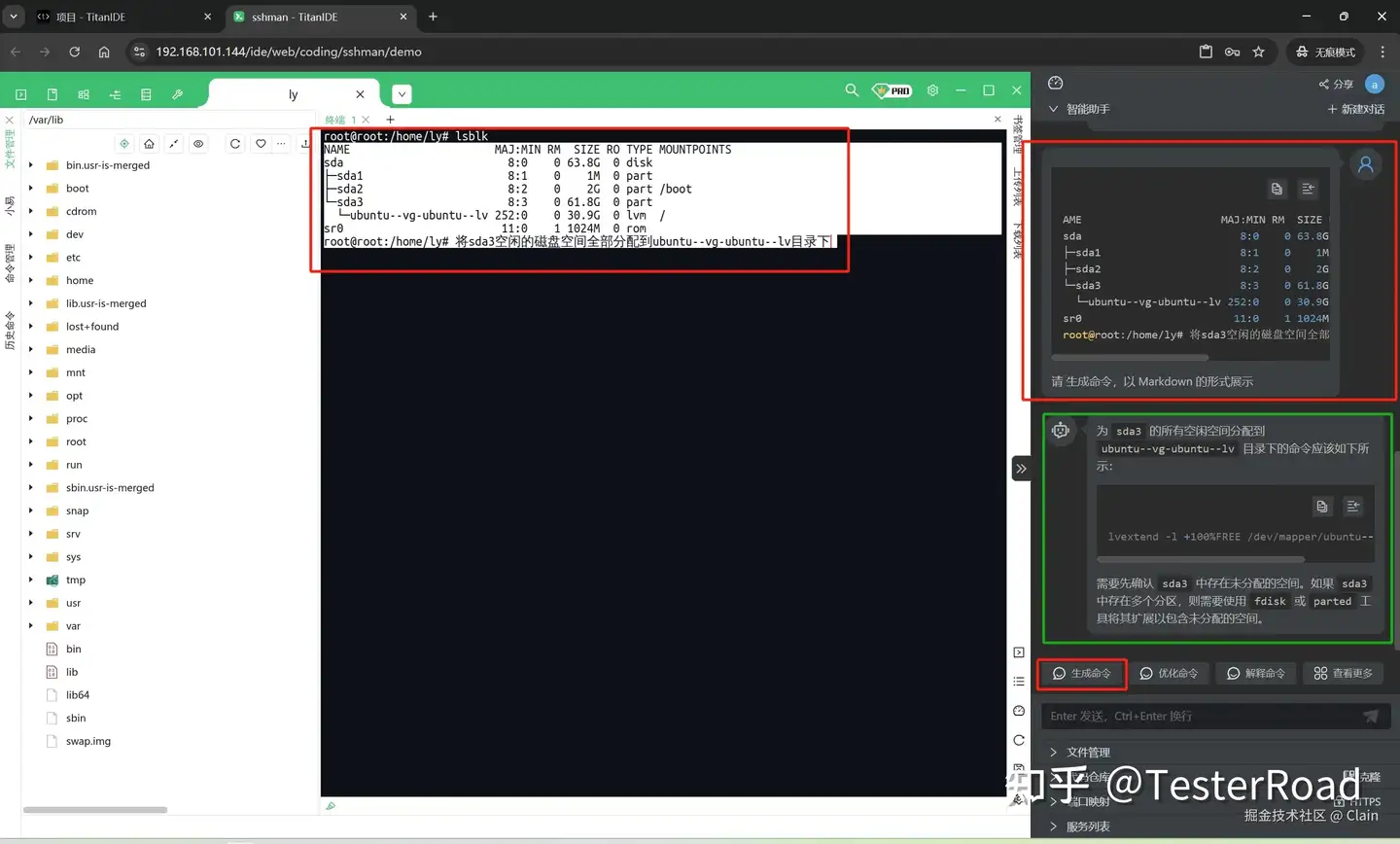Go to home directory via house icon
Viewport: 1400px width, 844px height.
coord(149,143)
